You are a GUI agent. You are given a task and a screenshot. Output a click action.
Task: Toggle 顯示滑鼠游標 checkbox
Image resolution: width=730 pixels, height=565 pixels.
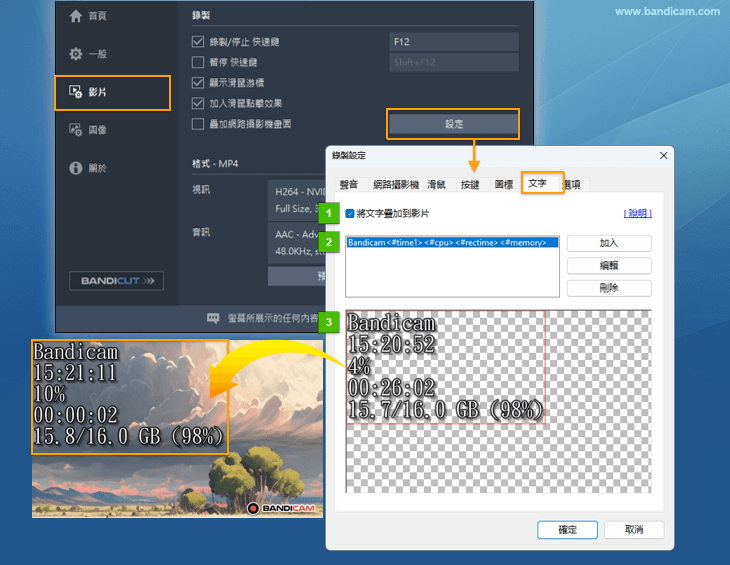point(198,83)
